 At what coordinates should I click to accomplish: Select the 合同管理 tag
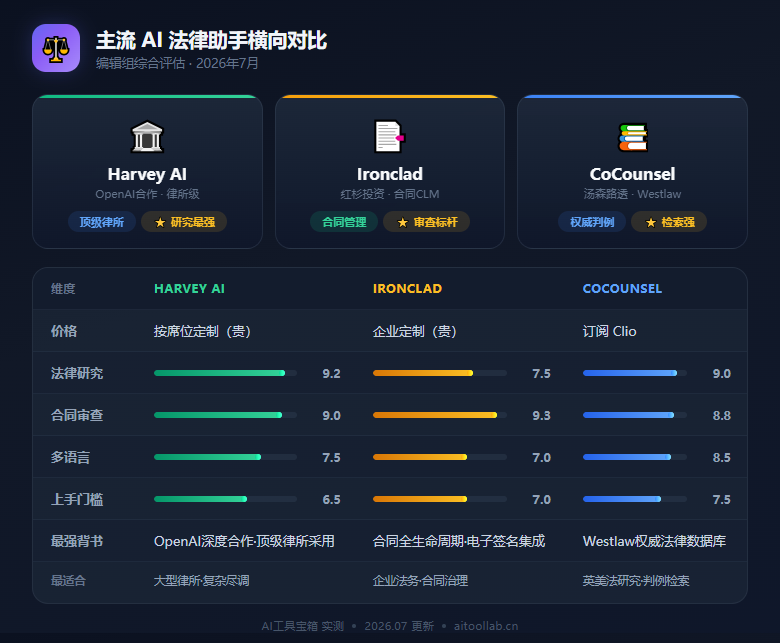point(344,222)
